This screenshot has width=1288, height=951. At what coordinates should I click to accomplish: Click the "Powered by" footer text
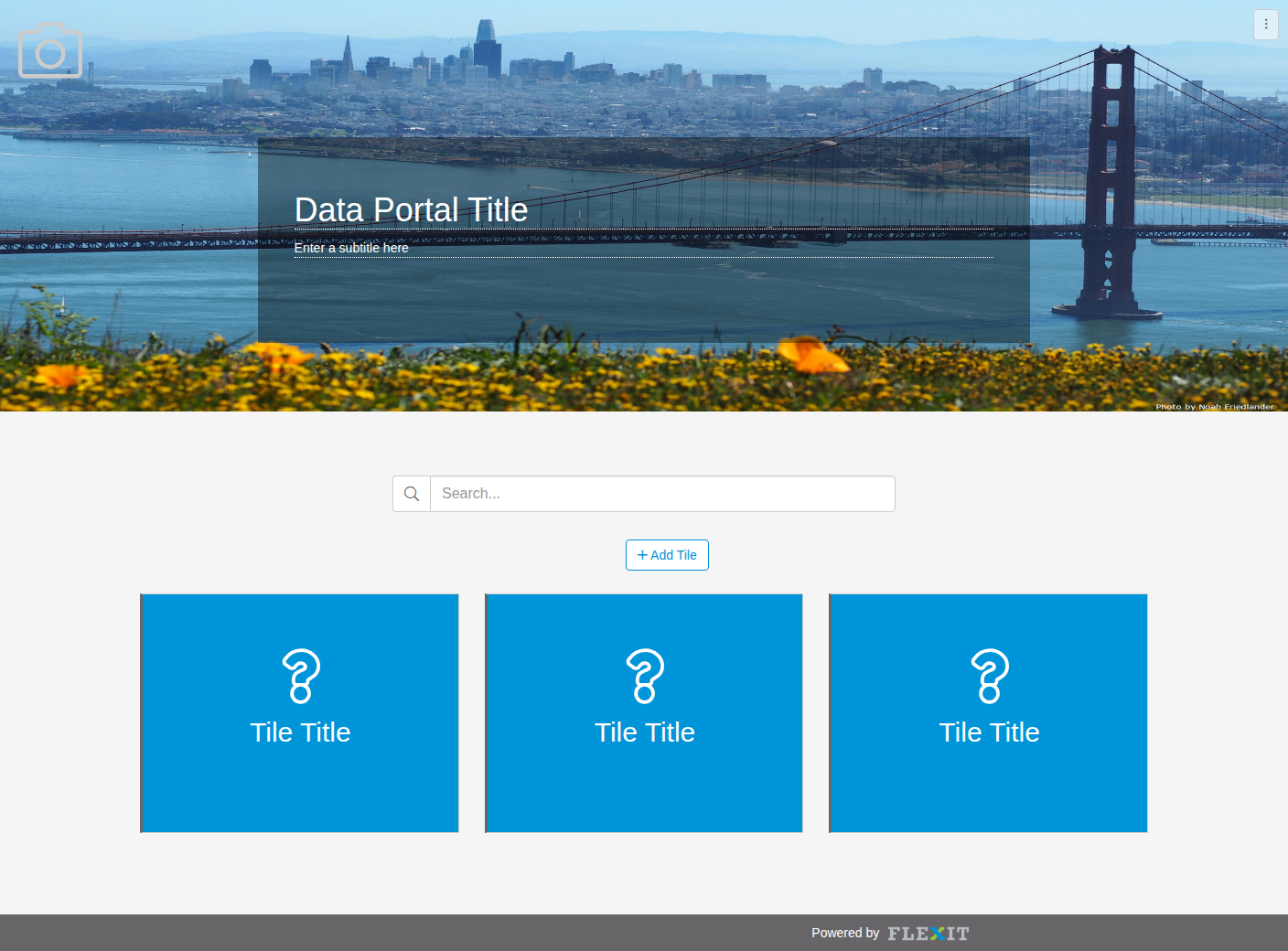click(x=845, y=933)
